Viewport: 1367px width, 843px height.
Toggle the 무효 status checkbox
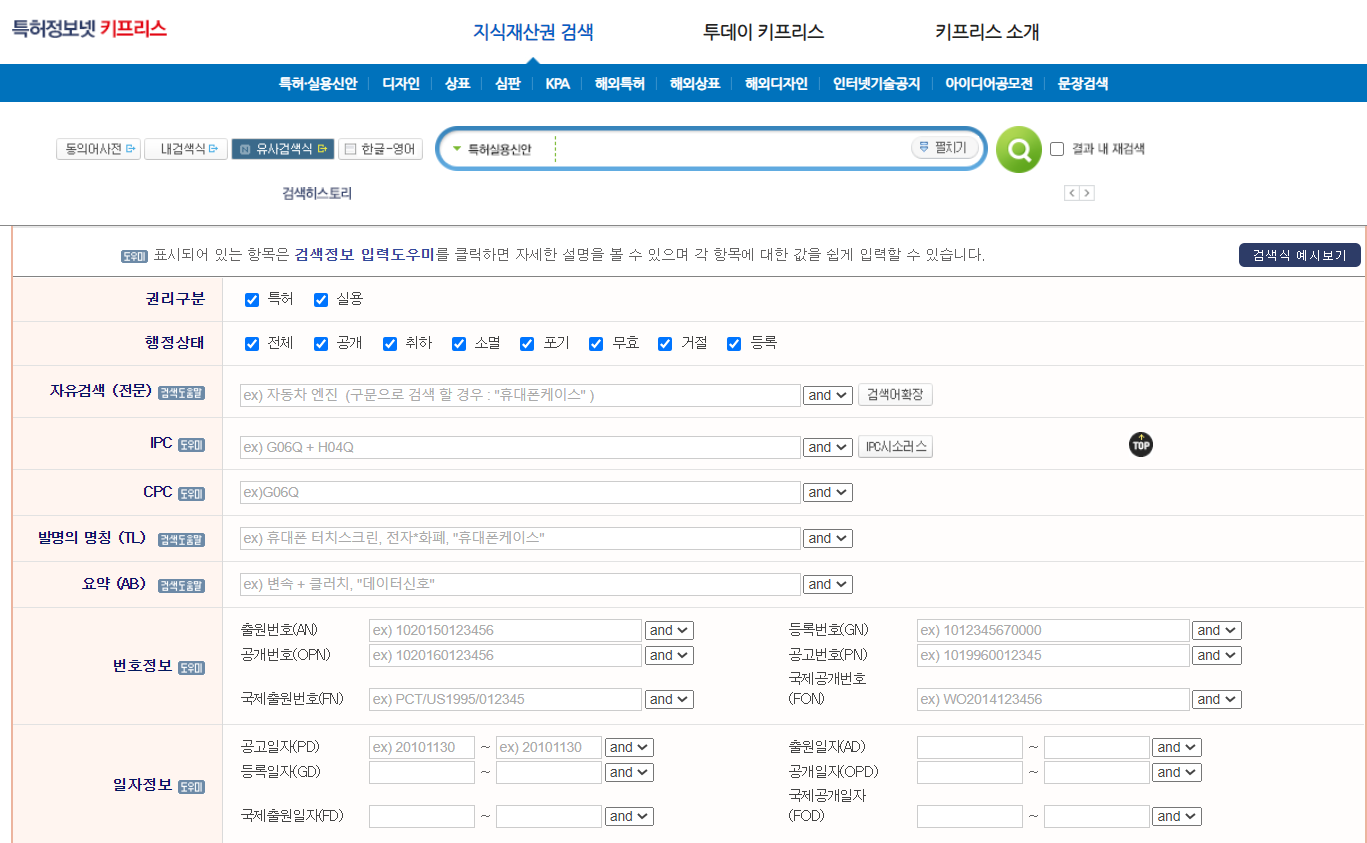tap(596, 344)
